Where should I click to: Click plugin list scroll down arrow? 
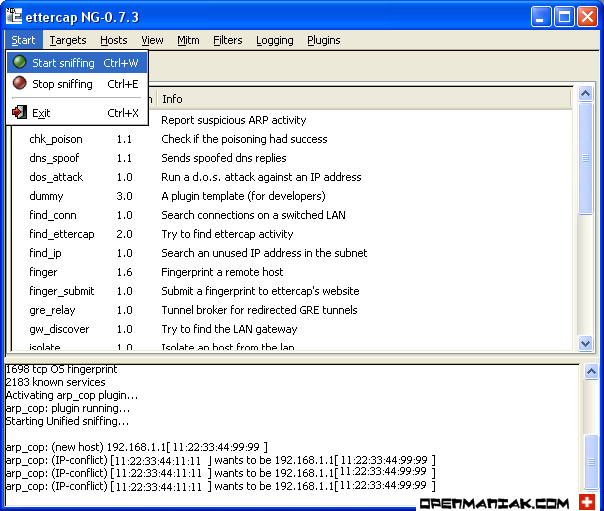[586, 343]
